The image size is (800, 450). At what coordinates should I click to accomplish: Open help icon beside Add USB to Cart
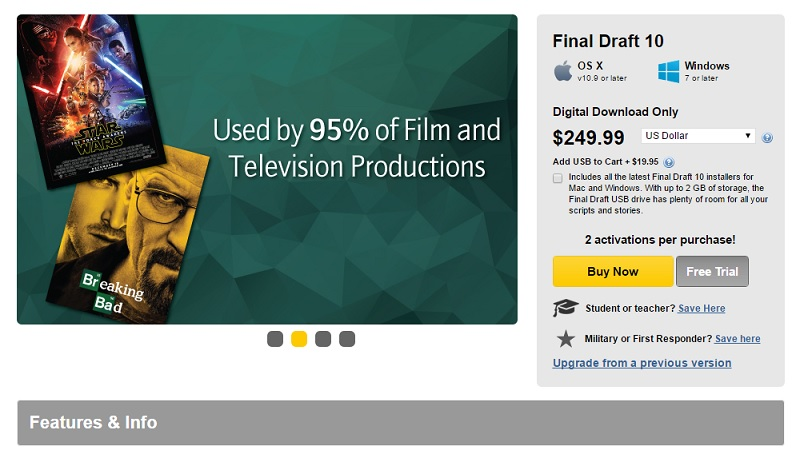668,162
